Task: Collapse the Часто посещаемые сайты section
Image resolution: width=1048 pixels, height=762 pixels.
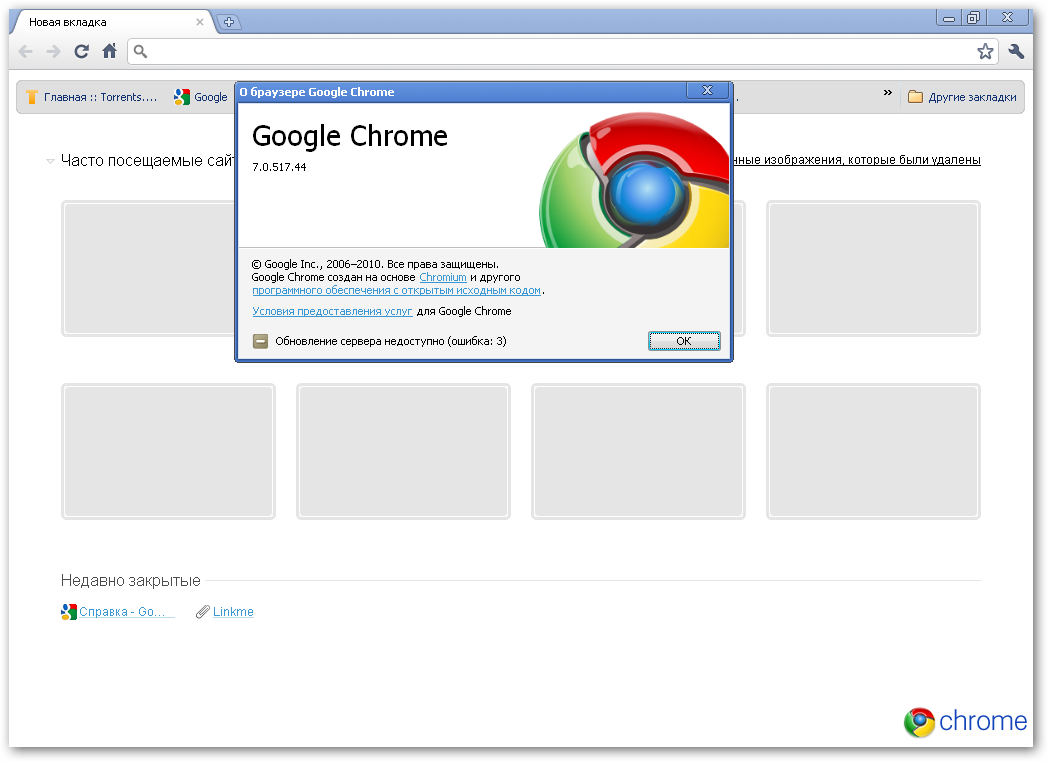Action: tap(50, 161)
